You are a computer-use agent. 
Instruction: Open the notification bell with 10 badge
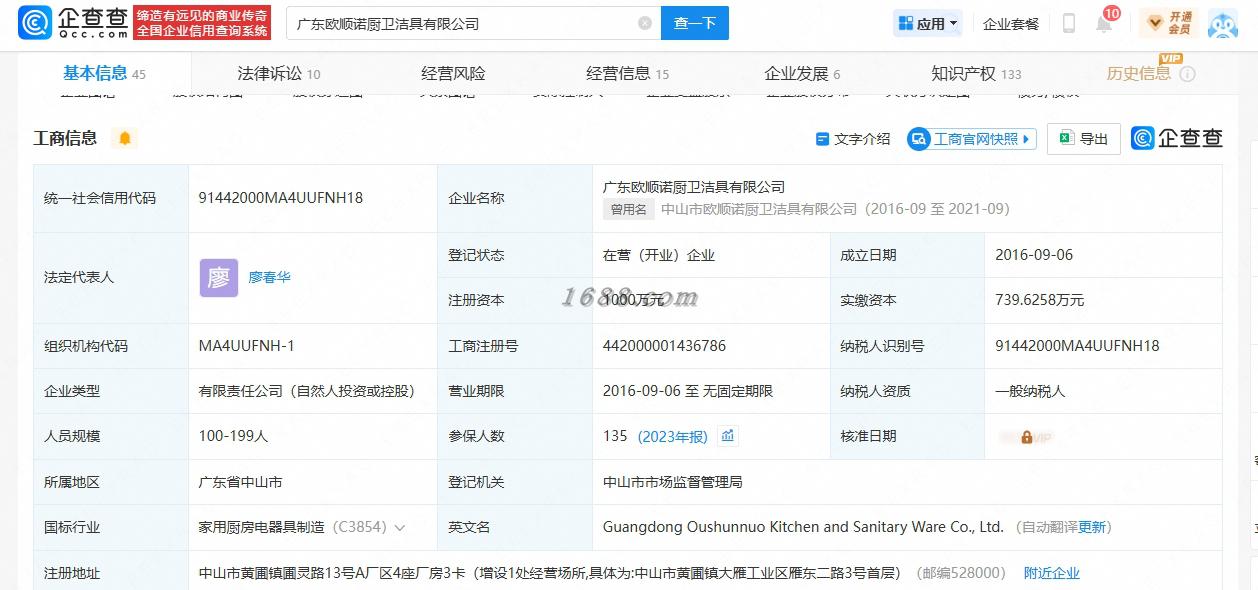pos(1105,22)
